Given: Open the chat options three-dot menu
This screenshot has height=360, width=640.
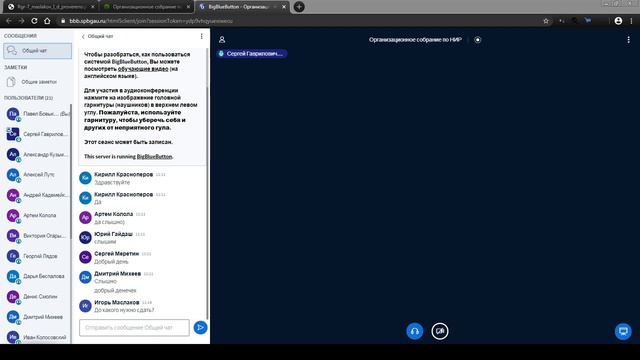Looking at the screenshot, I should (x=202, y=36).
